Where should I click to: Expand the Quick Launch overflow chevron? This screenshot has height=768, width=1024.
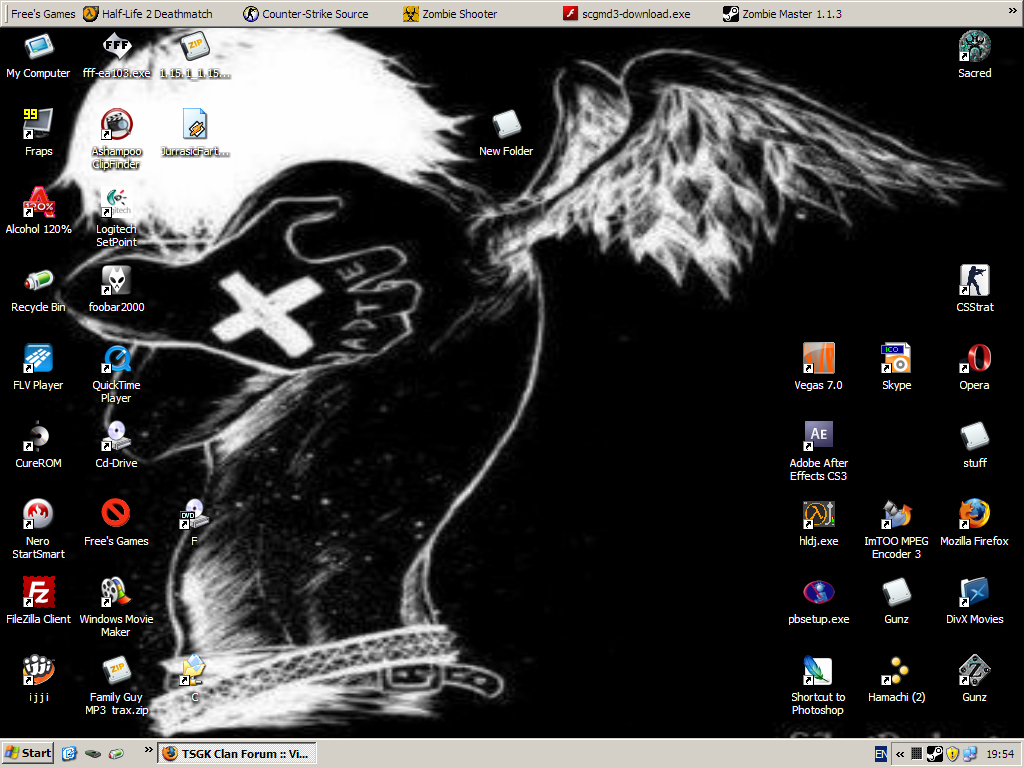tap(148, 749)
